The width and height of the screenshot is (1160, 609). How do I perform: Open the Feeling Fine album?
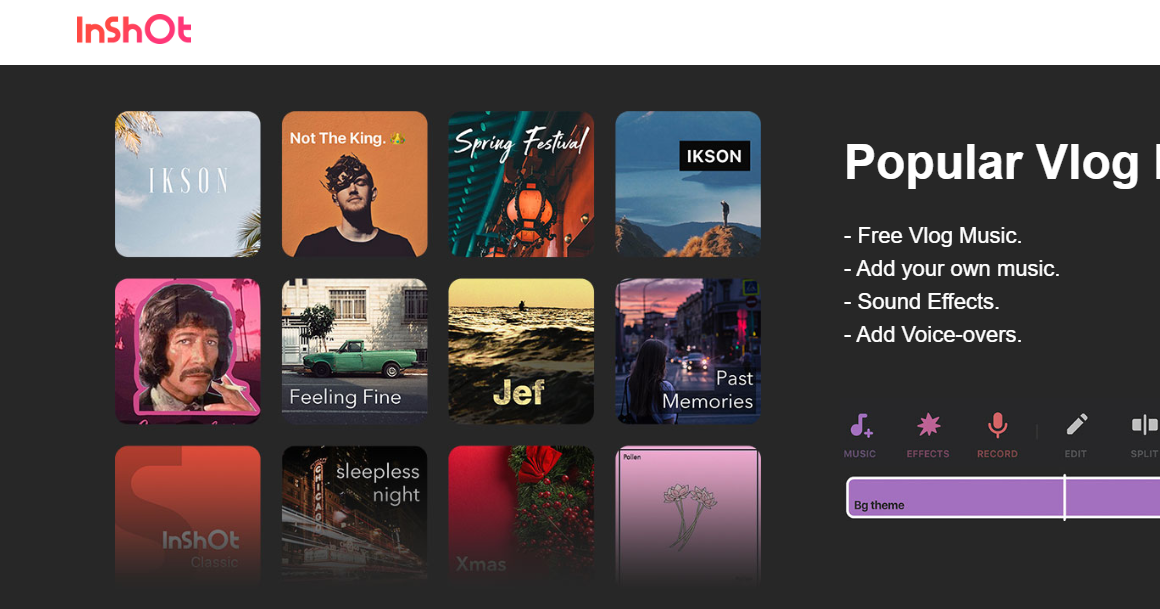[x=354, y=351]
